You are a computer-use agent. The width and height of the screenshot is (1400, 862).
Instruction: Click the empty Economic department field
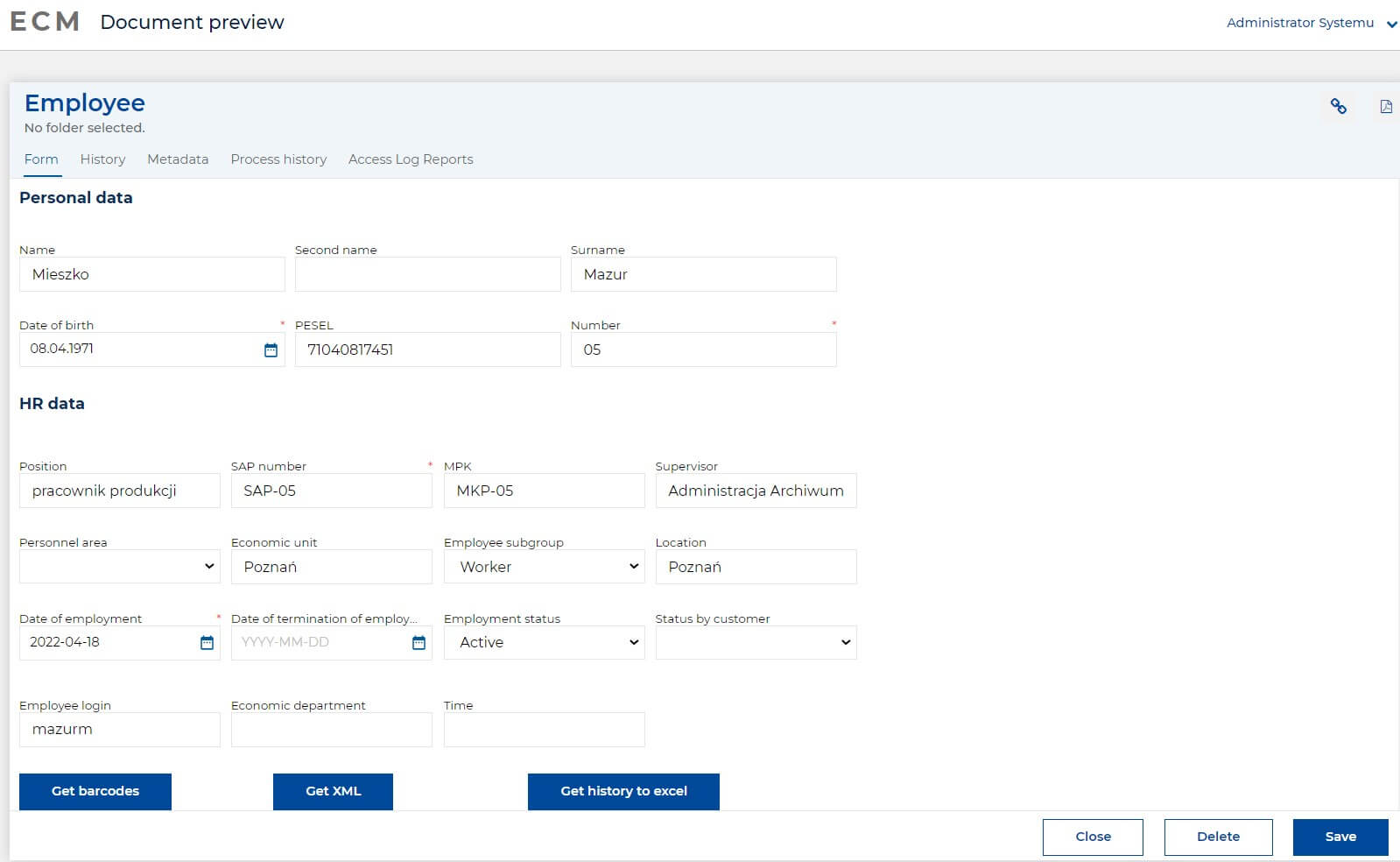pyautogui.click(x=332, y=730)
